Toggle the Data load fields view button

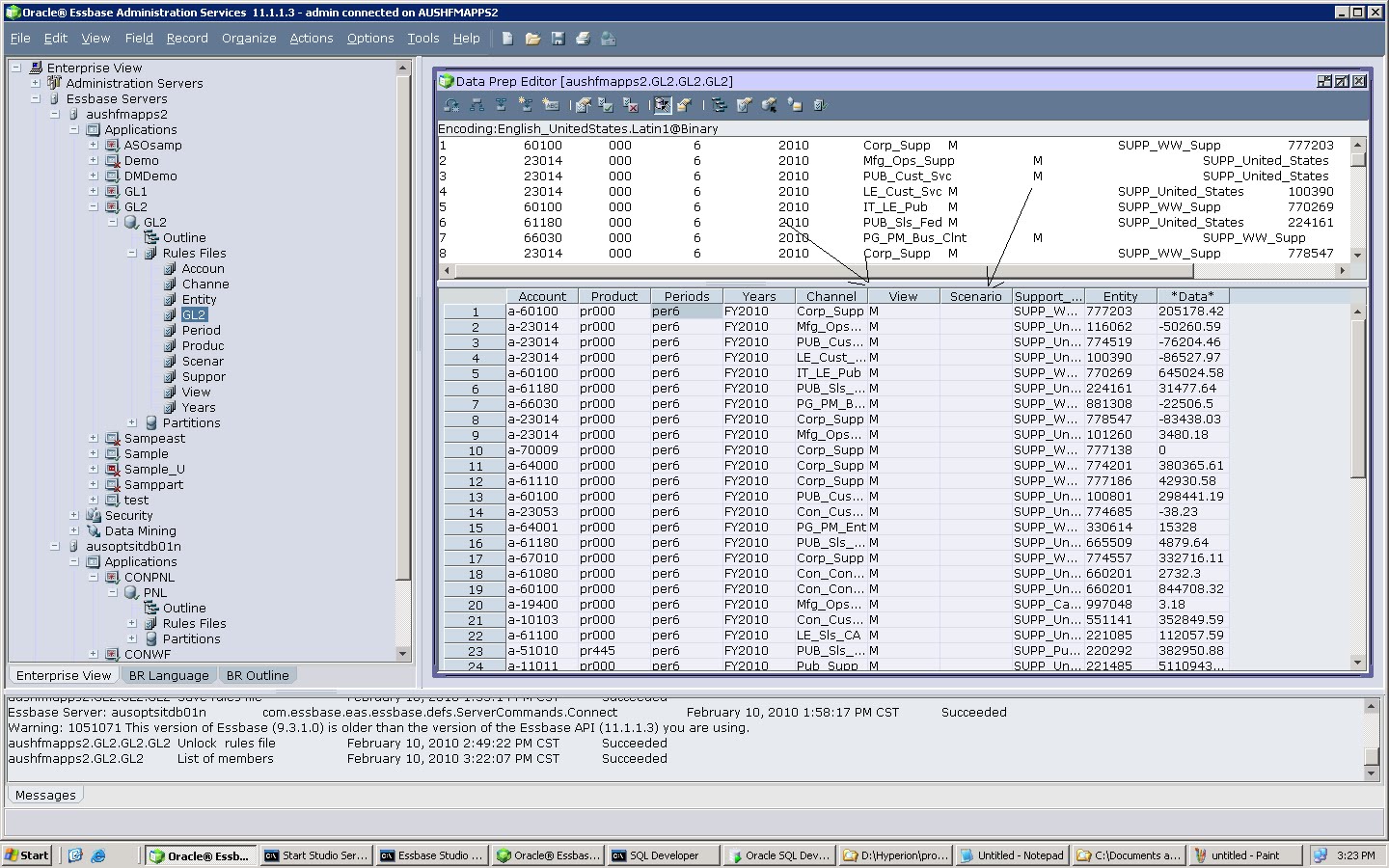[x=663, y=105]
